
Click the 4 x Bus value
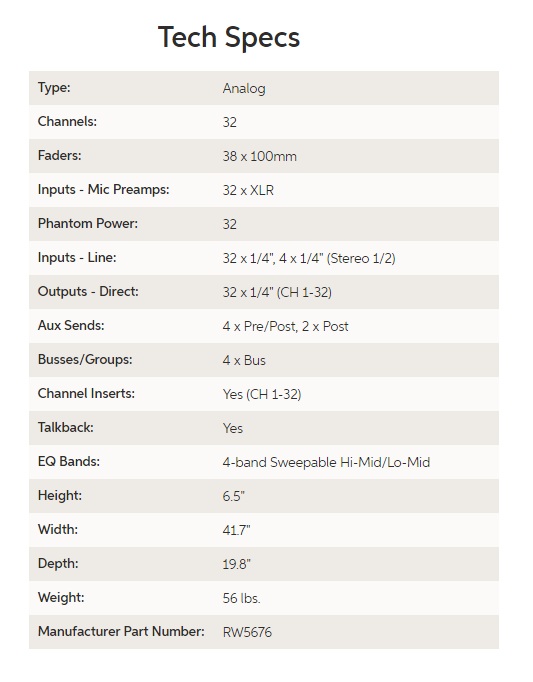(244, 360)
